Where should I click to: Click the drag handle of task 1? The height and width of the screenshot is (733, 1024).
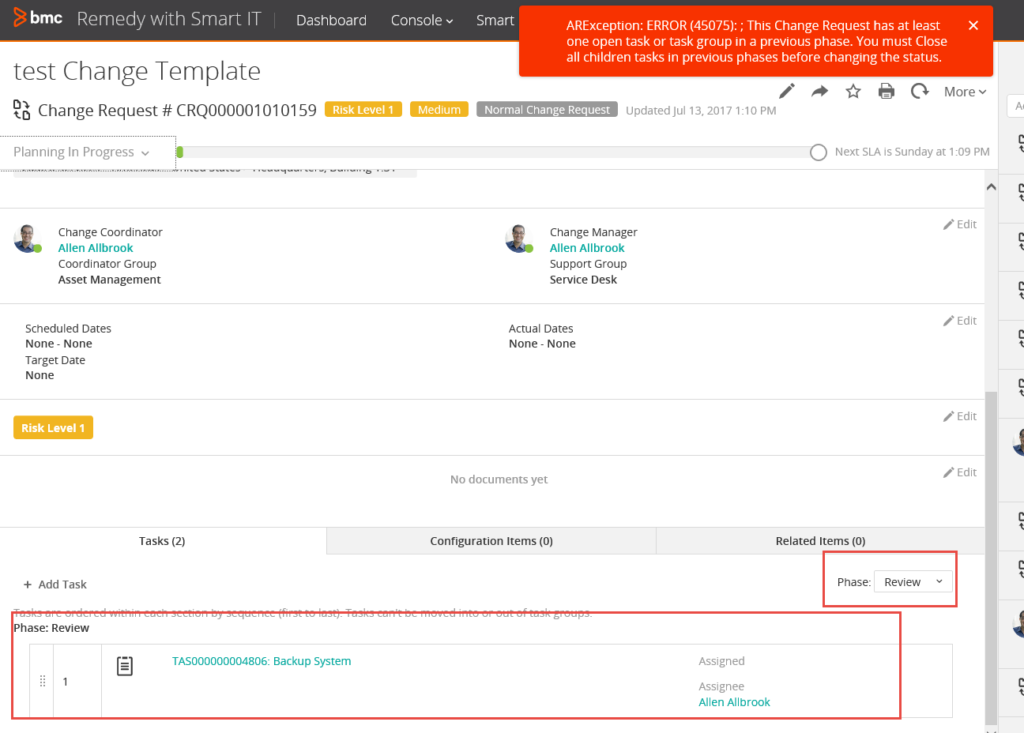(42, 681)
